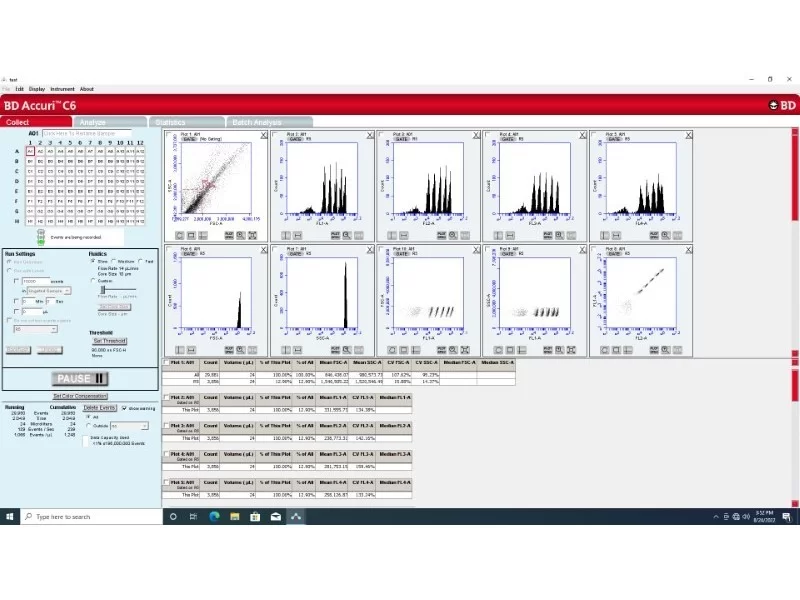Image resolution: width=800 pixels, height=600 pixels.
Task: Click the PAUSE button
Action: pyautogui.click(x=80, y=379)
